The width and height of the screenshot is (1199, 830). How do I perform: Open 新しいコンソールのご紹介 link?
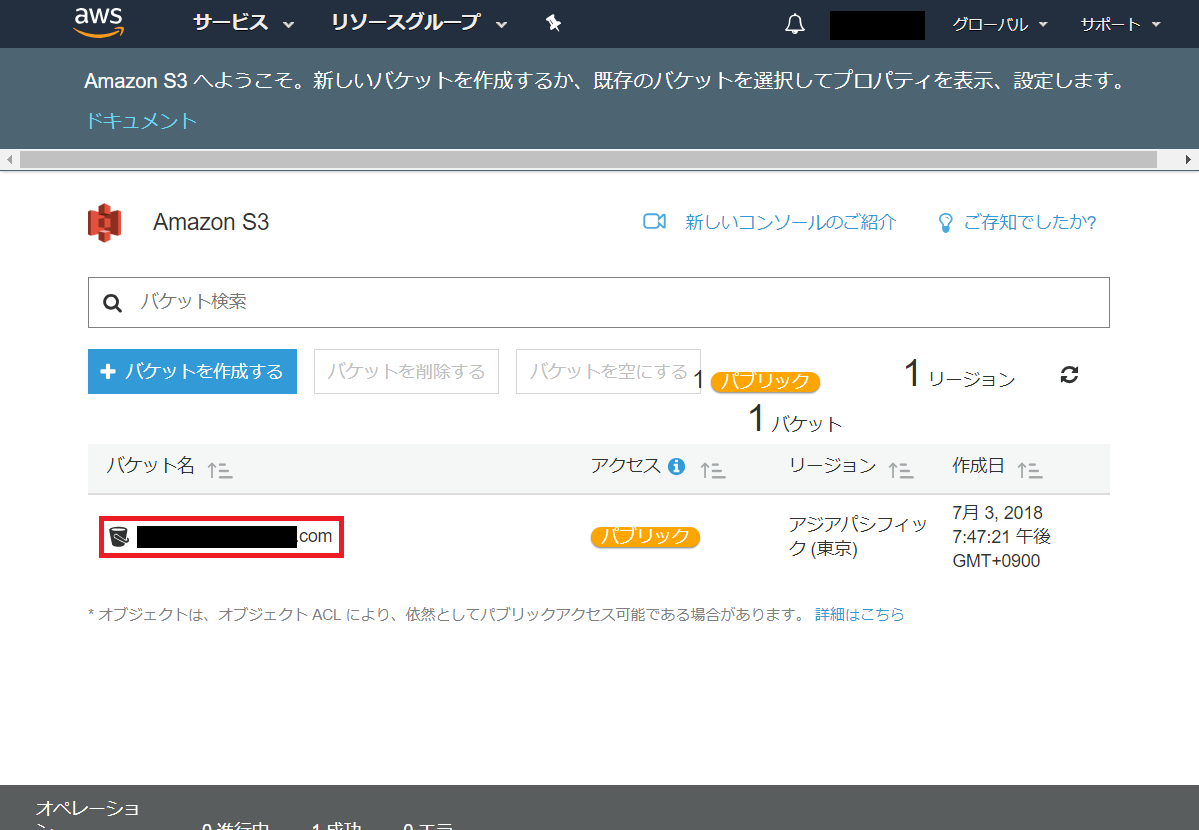791,222
